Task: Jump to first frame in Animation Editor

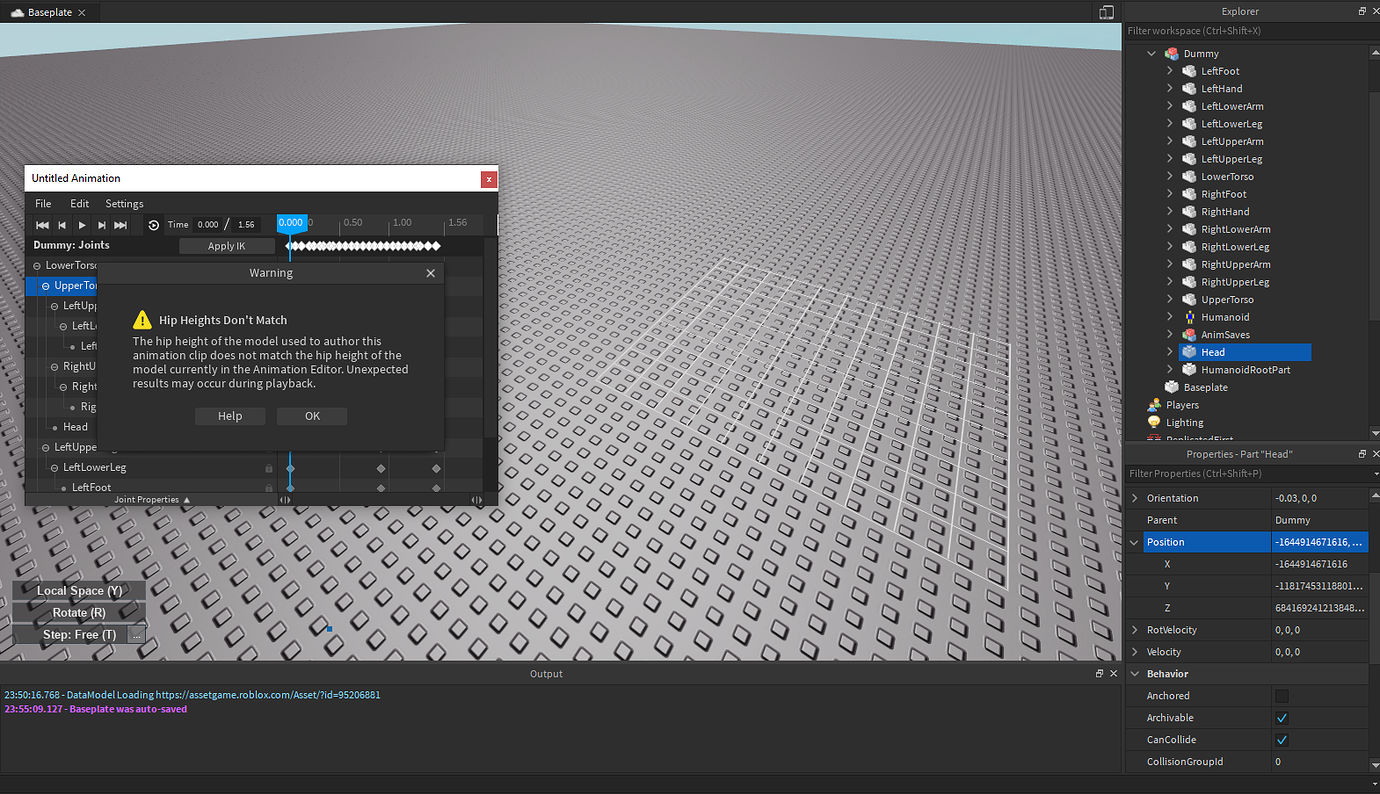Action: pyautogui.click(x=43, y=225)
